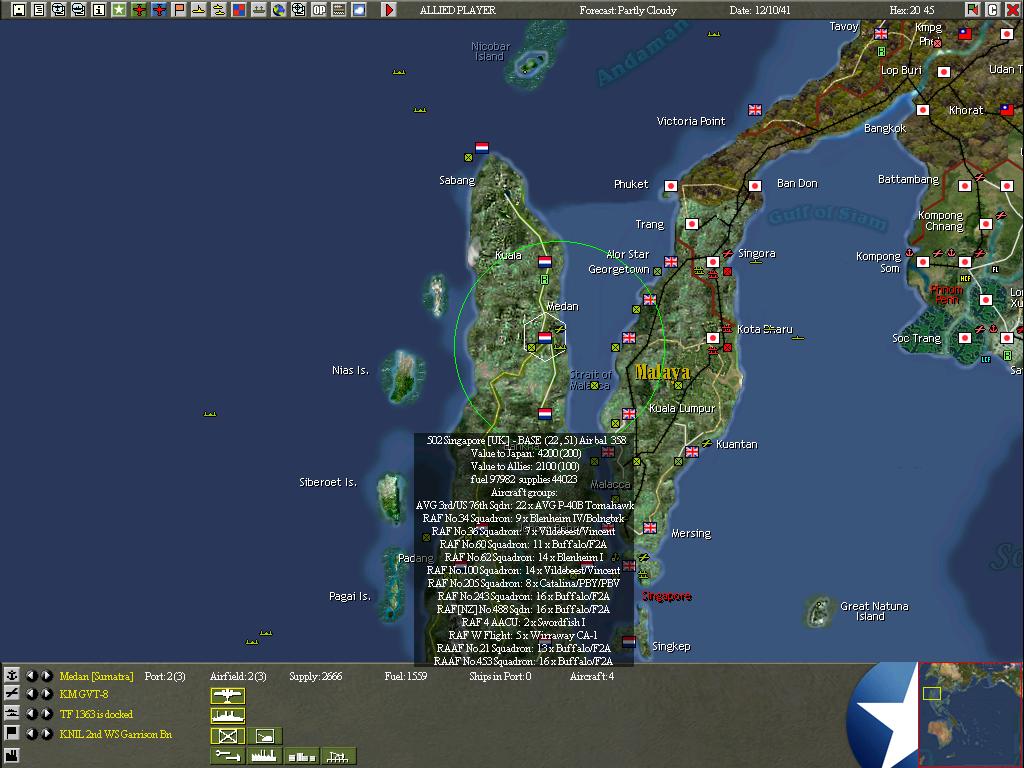Open KNIL 2nd WS Garrison Bn unit
1024x768 pixels.
pos(116,733)
